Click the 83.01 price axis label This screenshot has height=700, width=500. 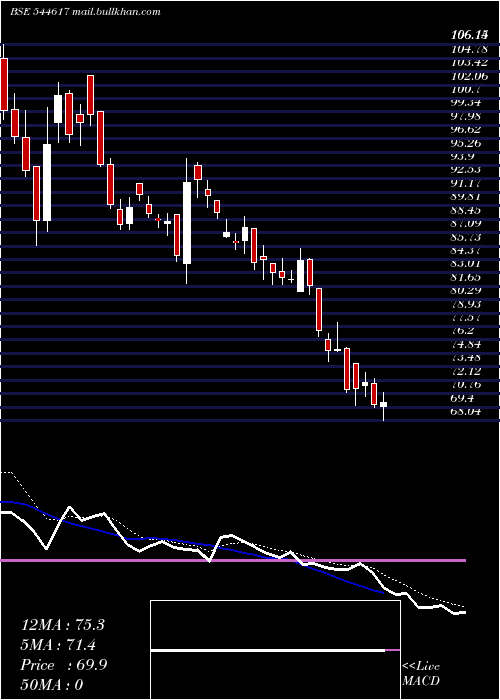point(466,263)
